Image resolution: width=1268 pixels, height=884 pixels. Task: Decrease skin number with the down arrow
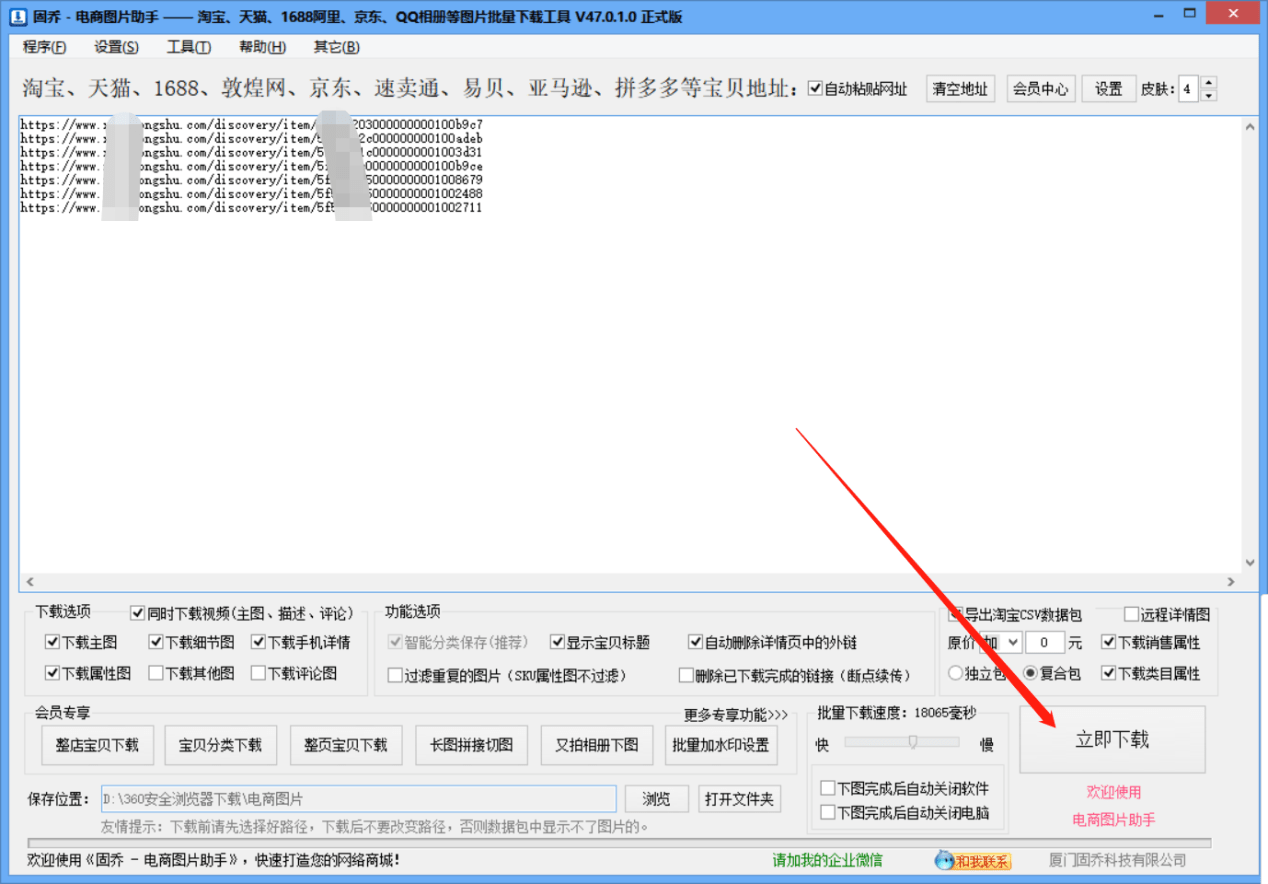1208,95
